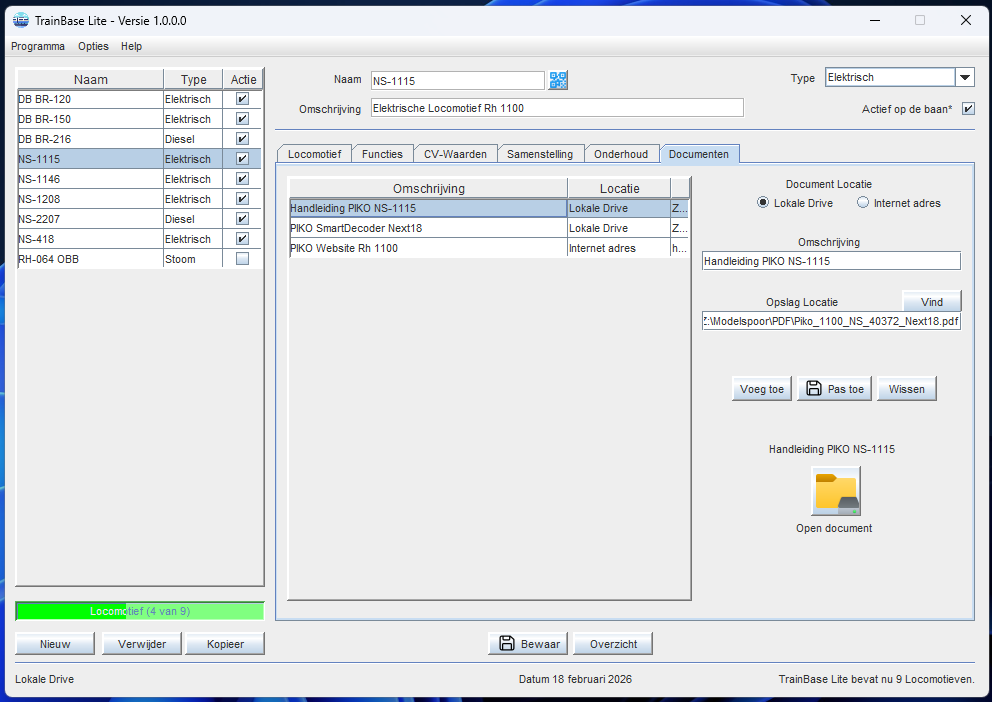Click the floppy disk Bewaar button

(x=528, y=644)
